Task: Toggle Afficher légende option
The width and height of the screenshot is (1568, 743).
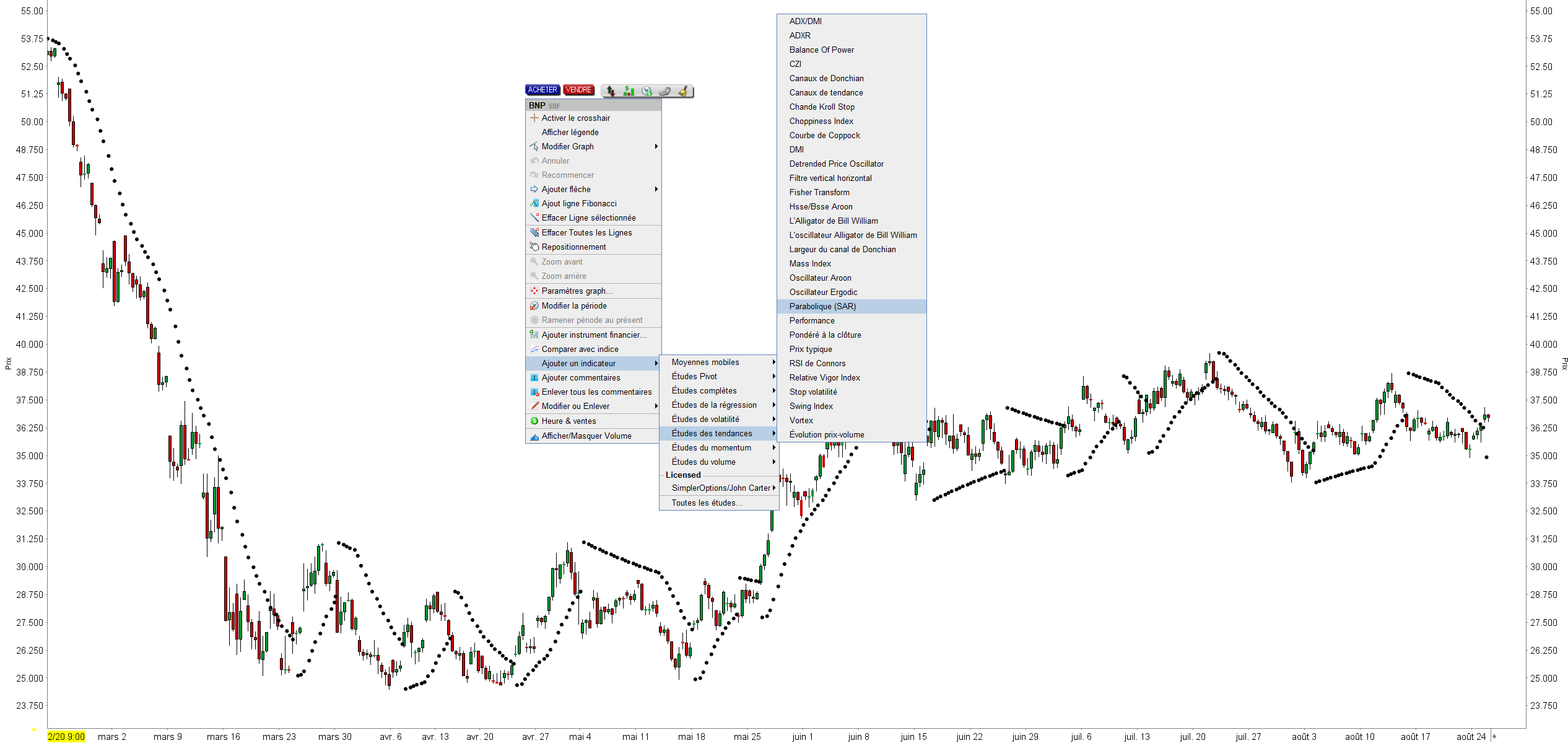Action: click(593, 132)
